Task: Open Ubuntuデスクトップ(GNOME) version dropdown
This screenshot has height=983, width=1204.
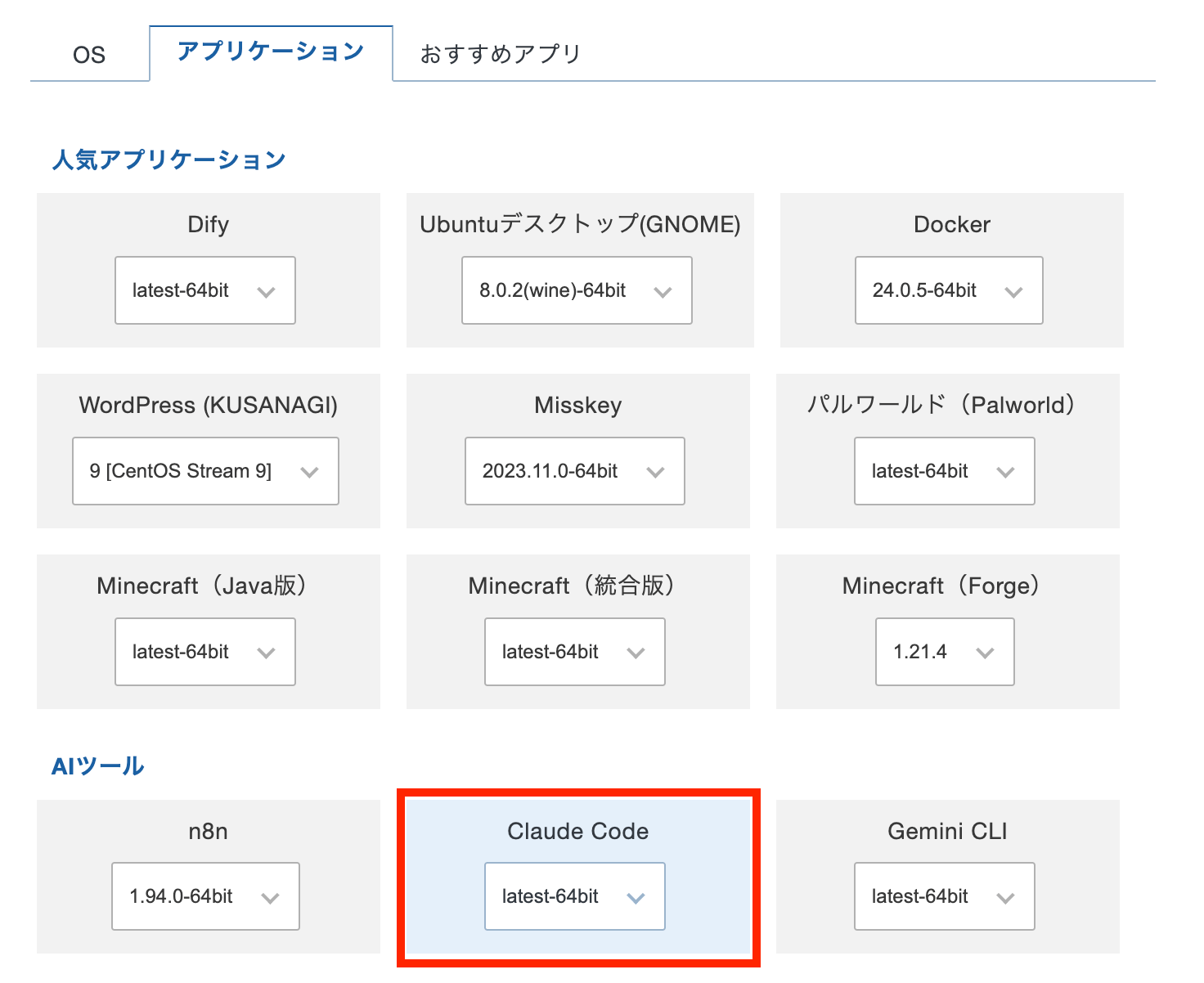Action: click(x=577, y=290)
